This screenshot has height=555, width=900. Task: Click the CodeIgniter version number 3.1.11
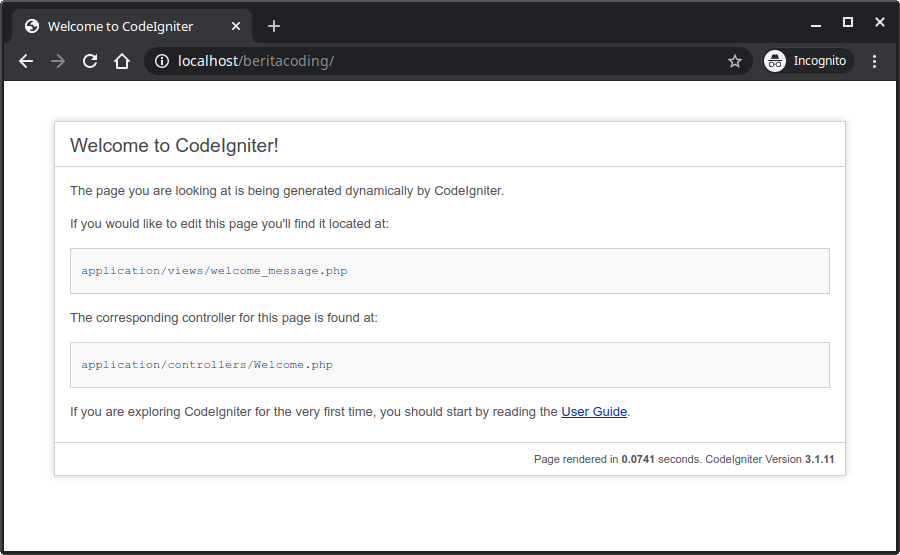coord(819,459)
